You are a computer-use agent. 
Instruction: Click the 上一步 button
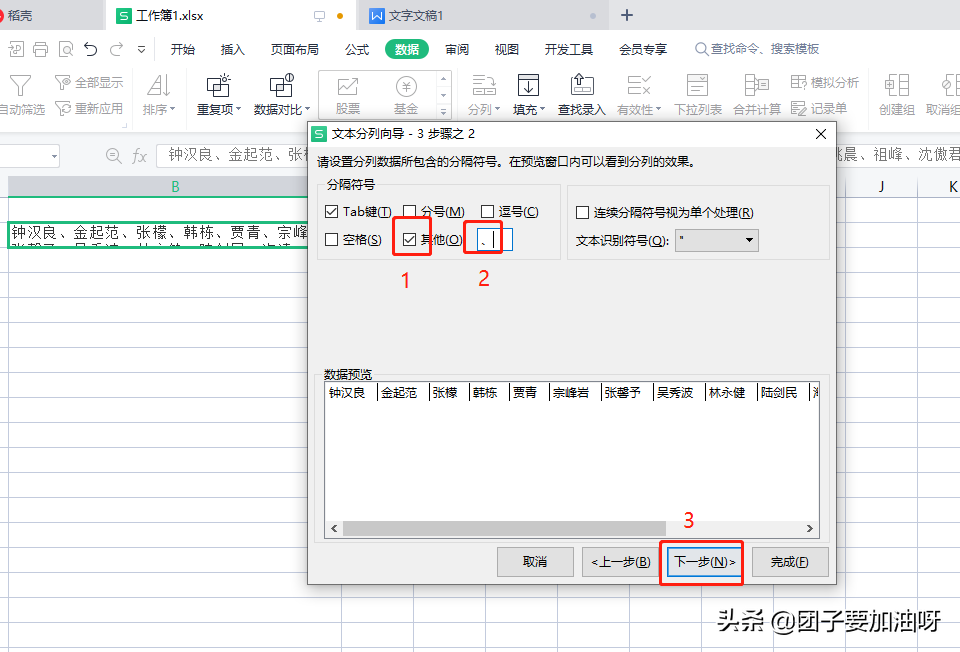click(621, 562)
